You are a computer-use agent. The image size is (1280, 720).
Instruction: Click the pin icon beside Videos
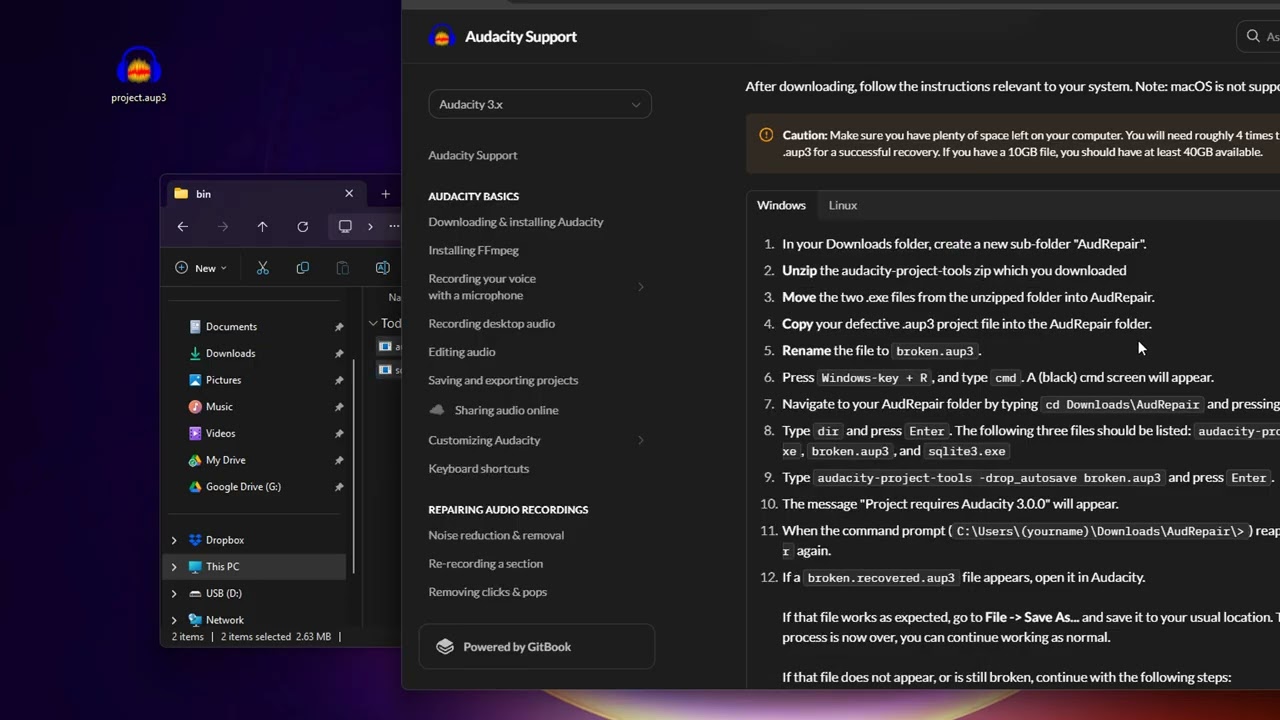click(x=339, y=434)
